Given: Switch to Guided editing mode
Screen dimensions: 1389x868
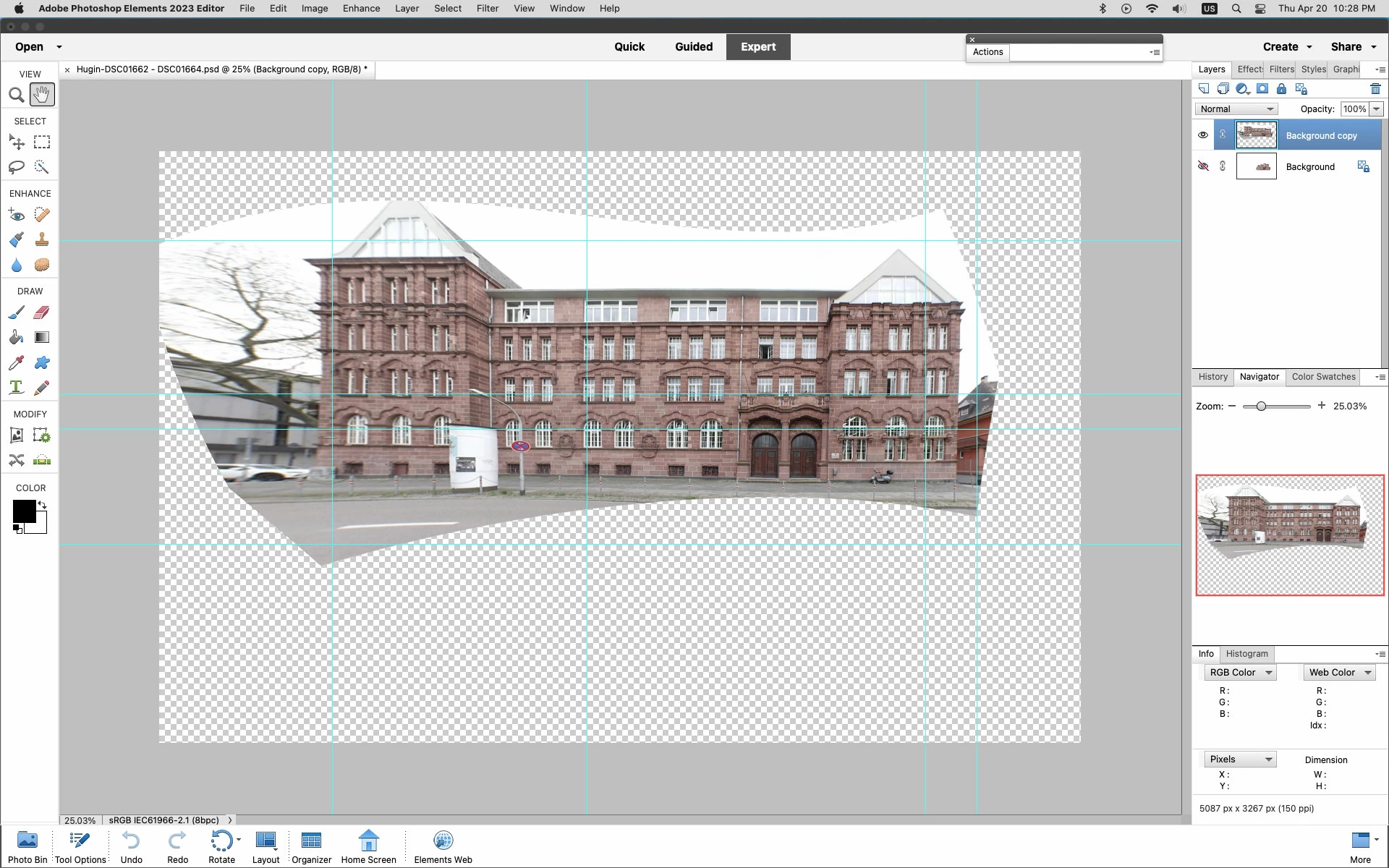Looking at the screenshot, I should click(x=693, y=47).
